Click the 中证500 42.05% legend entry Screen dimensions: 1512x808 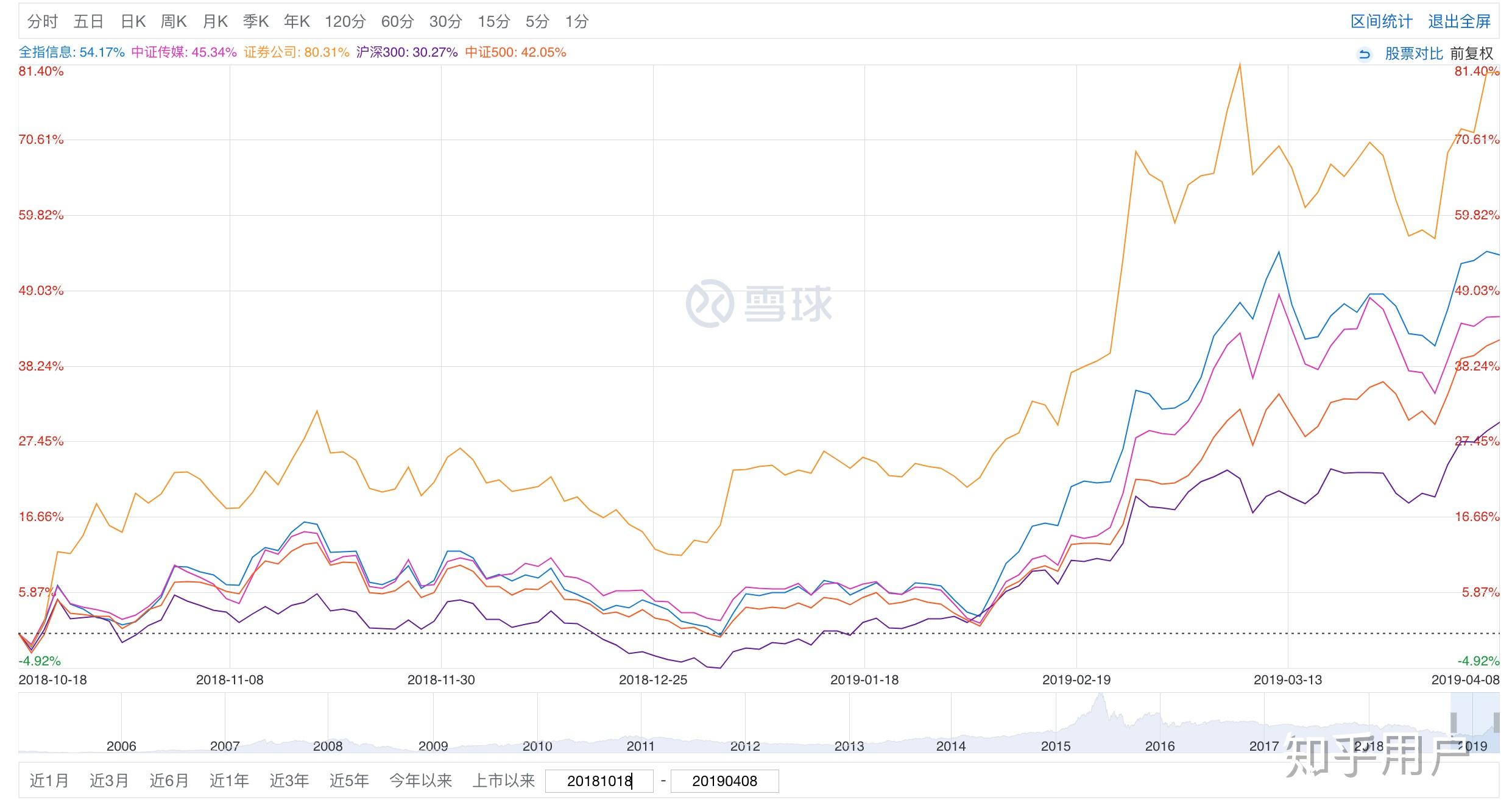[x=515, y=52]
